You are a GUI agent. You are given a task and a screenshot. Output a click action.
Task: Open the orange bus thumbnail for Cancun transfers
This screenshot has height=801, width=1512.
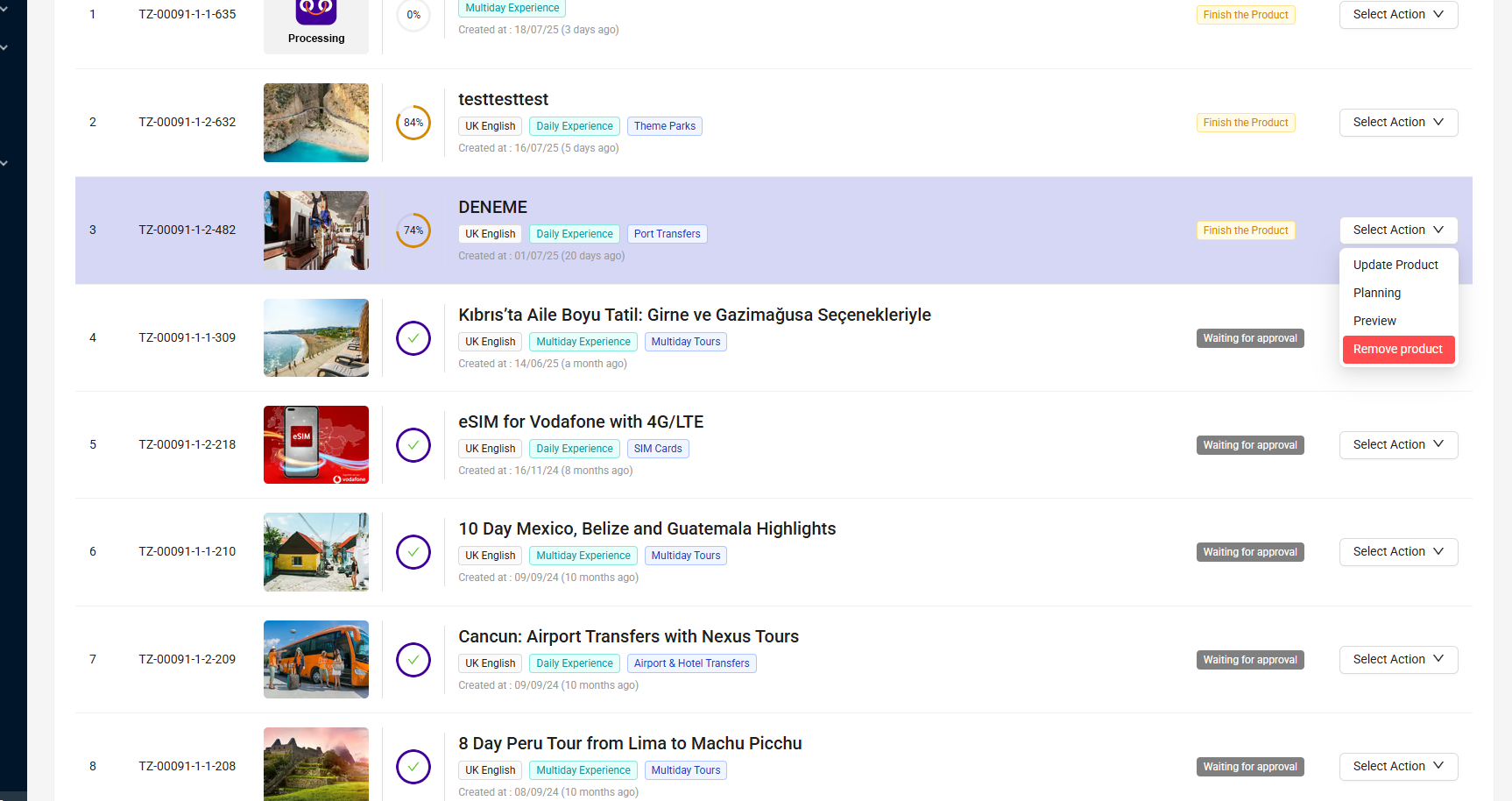point(316,660)
